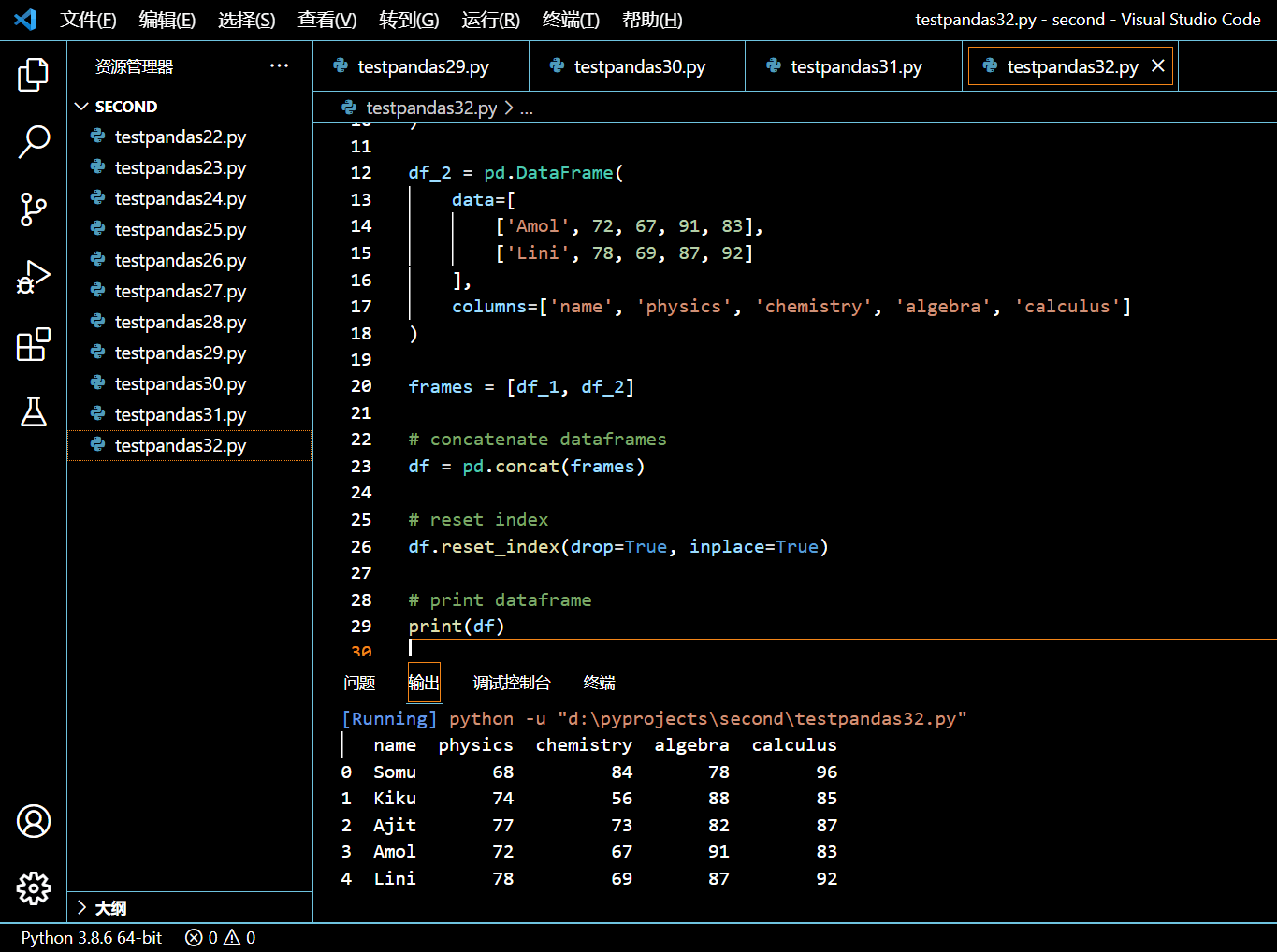The image size is (1277, 952).
Task: Click the df.reset_index code line
Action: pyautogui.click(x=618, y=546)
